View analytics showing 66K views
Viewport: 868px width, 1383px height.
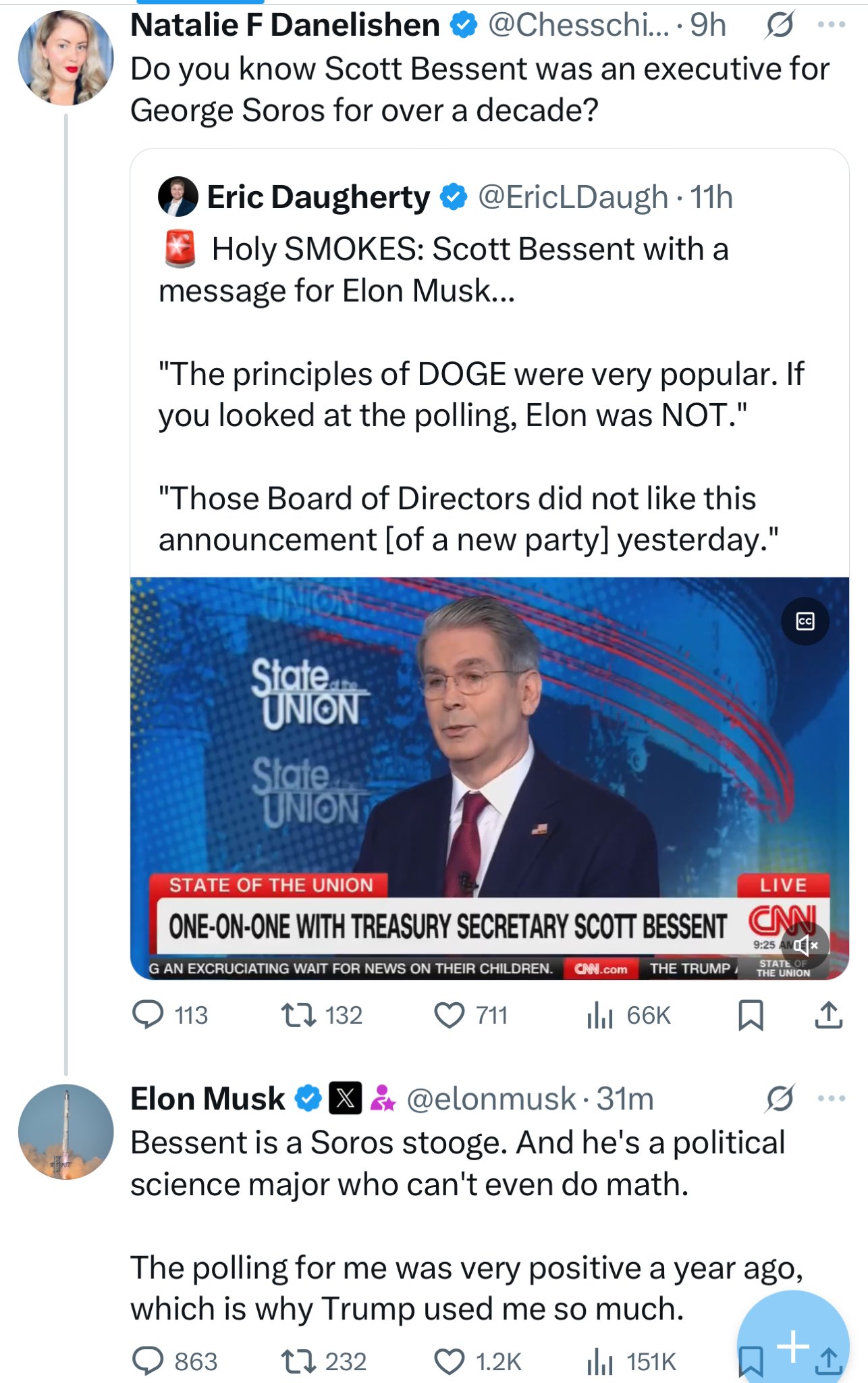click(x=599, y=1015)
